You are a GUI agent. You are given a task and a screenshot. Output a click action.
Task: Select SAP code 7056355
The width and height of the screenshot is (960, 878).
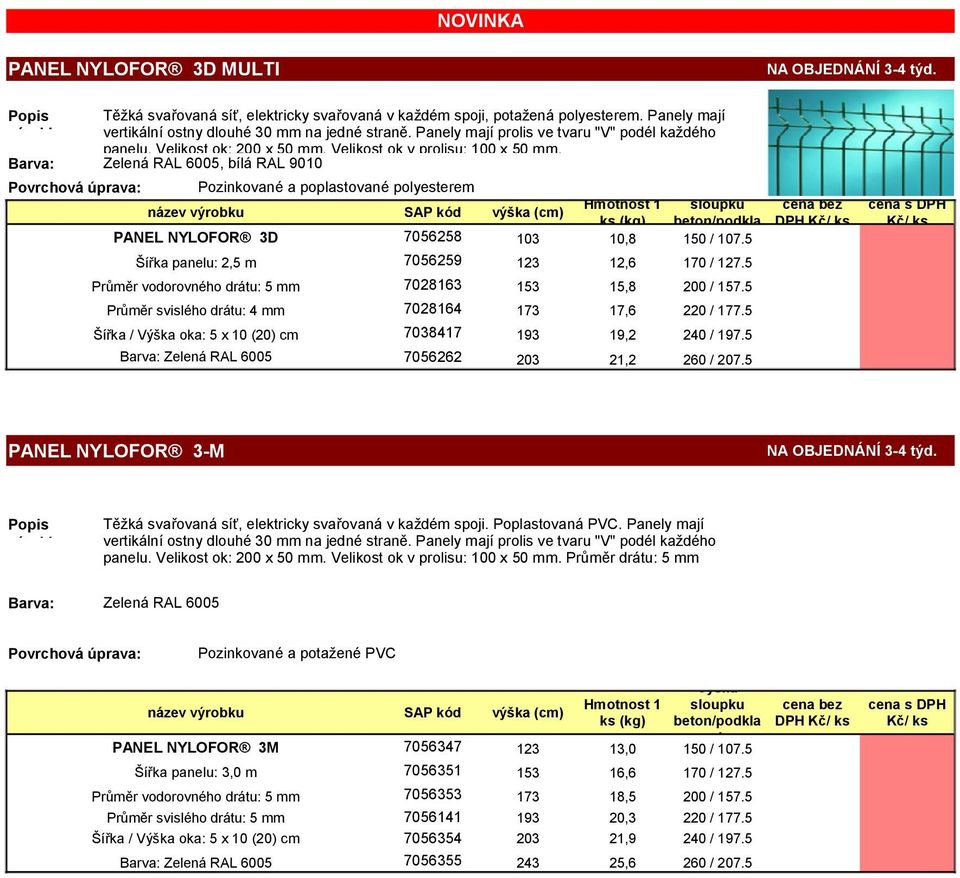432,860
